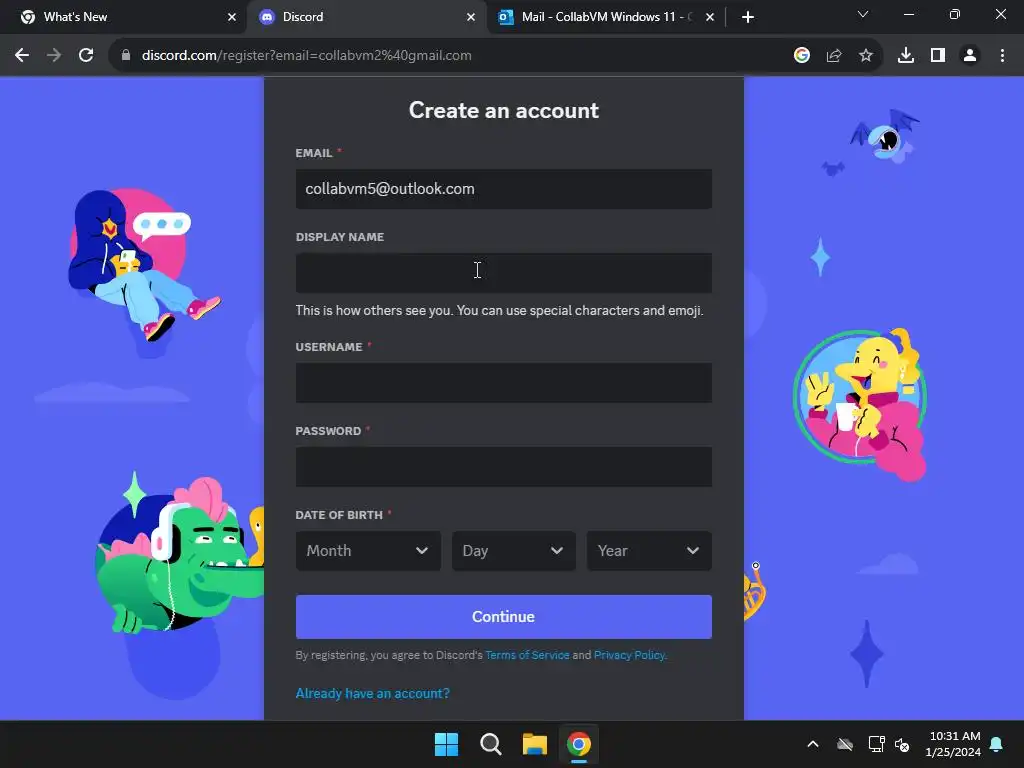Open Terms of Service link
Image resolution: width=1024 pixels, height=768 pixels.
tap(527, 655)
